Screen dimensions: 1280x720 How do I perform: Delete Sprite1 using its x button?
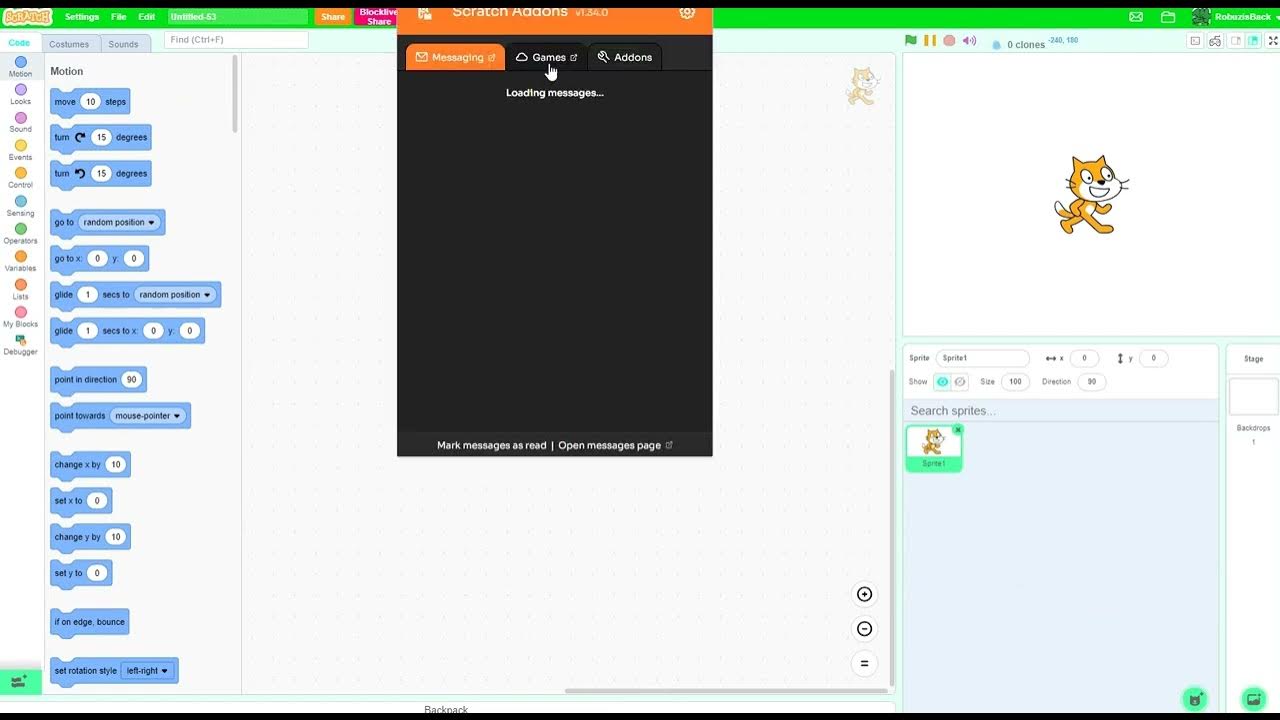pos(958,430)
